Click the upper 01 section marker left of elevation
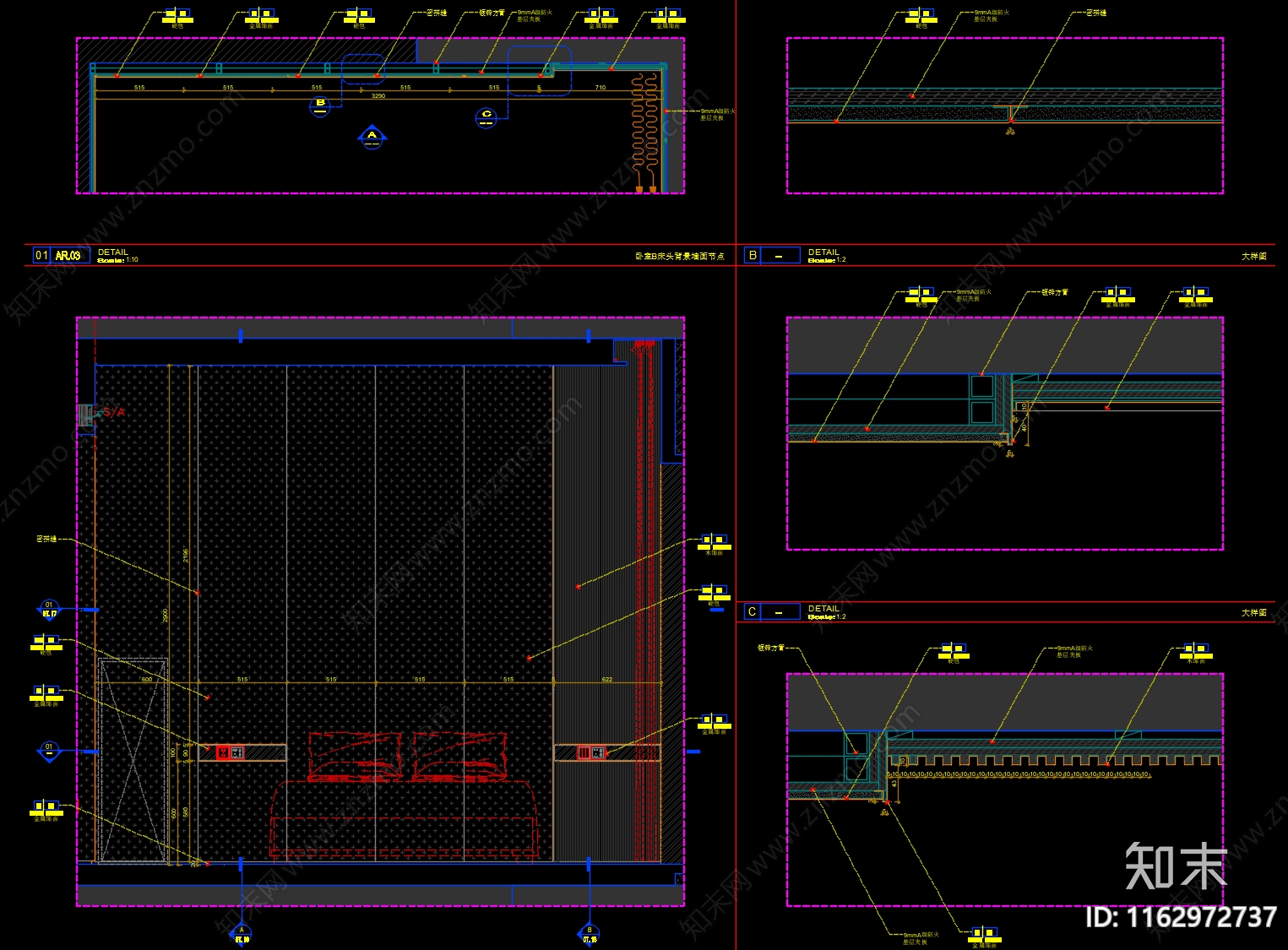1288x950 pixels. click(50, 609)
